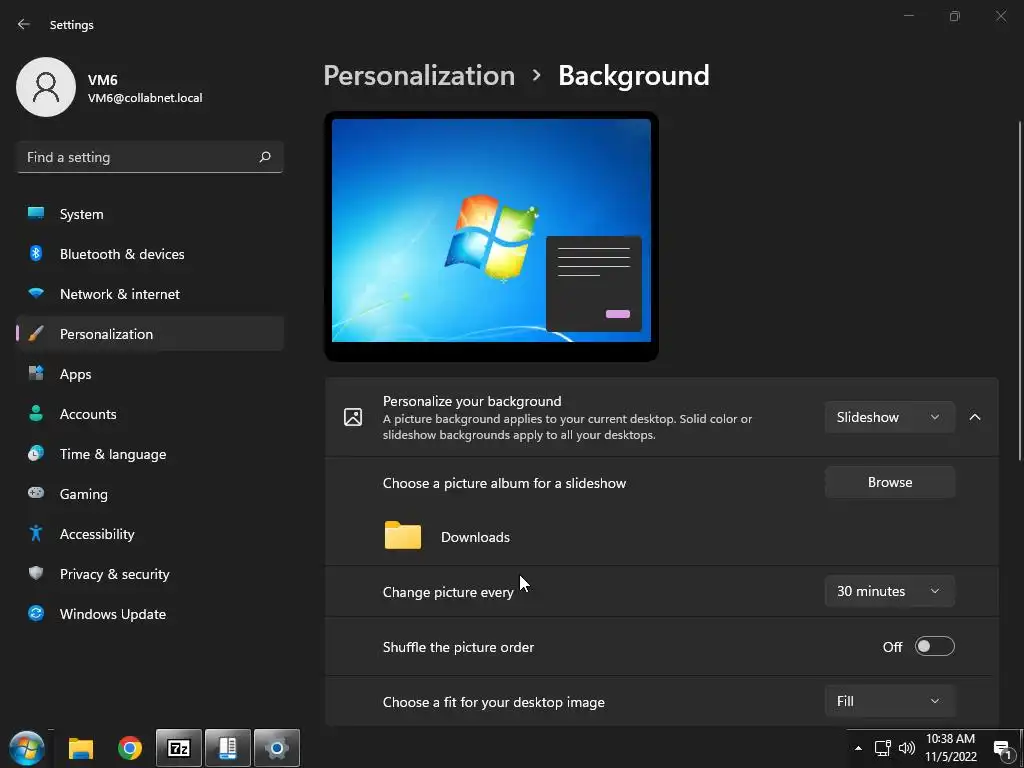This screenshot has height=768, width=1024.
Task: Click the Downloads folder icon
Action: click(x=402, y=536)
